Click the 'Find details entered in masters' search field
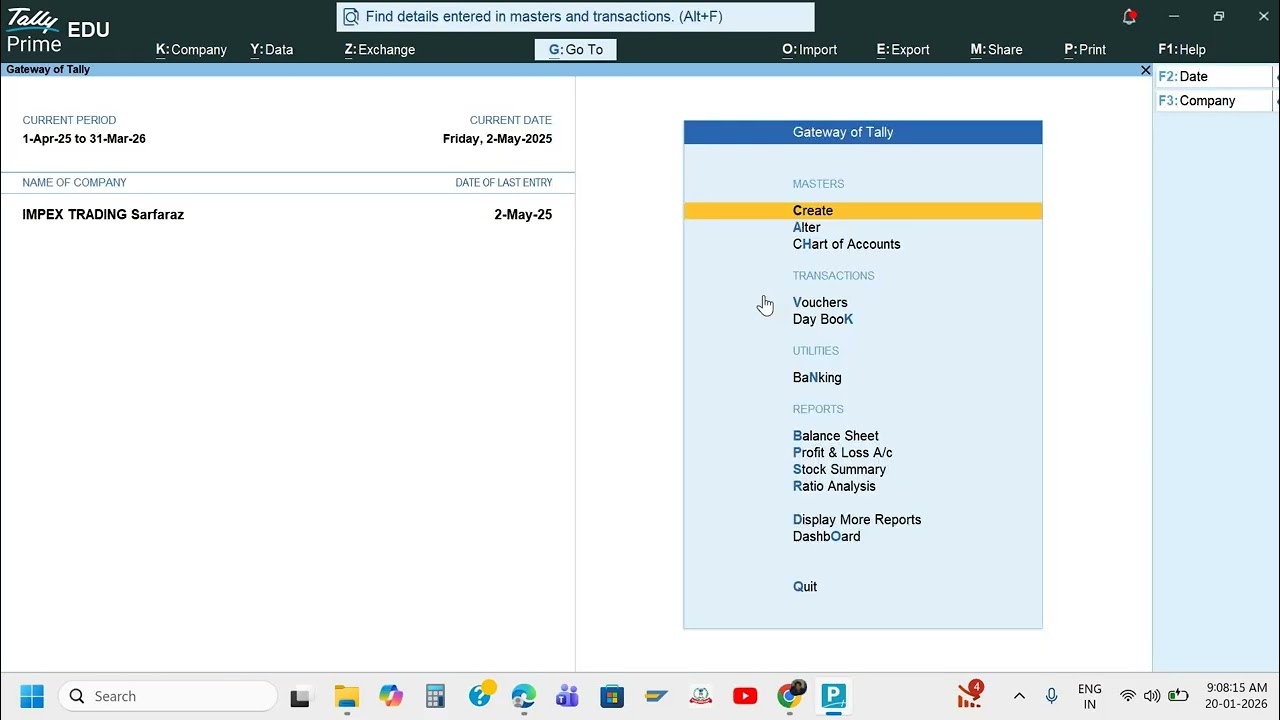1280x720 pixels. pyautogui.click(x=576, y=17)
